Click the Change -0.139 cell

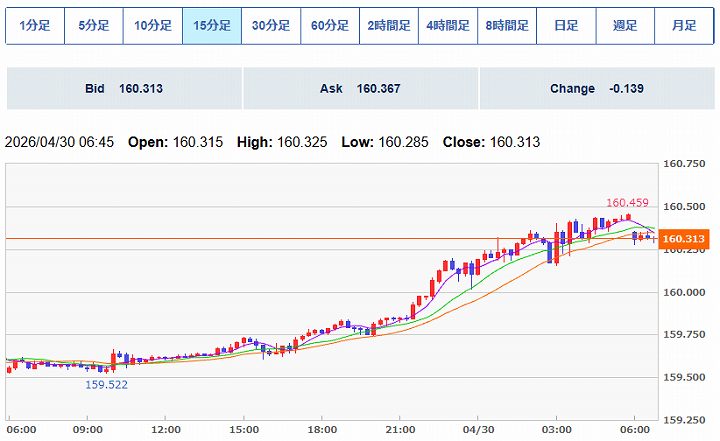coord(596,89)
